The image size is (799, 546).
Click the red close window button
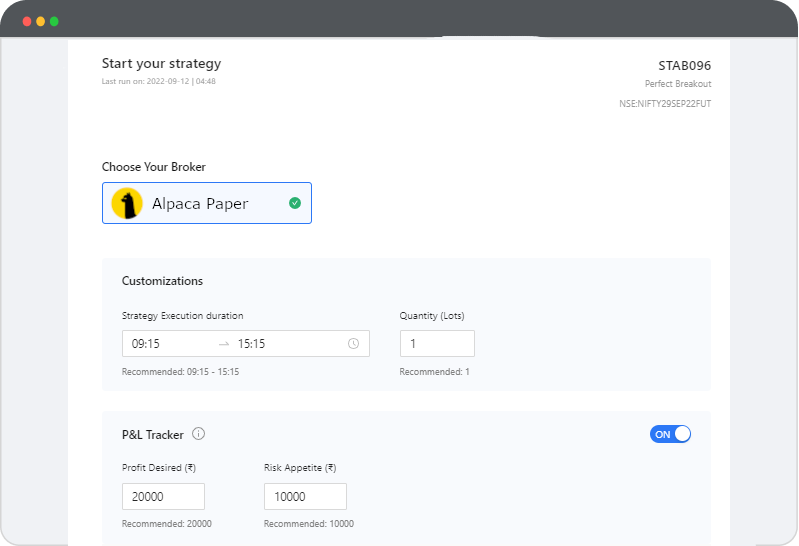point(27,21)
